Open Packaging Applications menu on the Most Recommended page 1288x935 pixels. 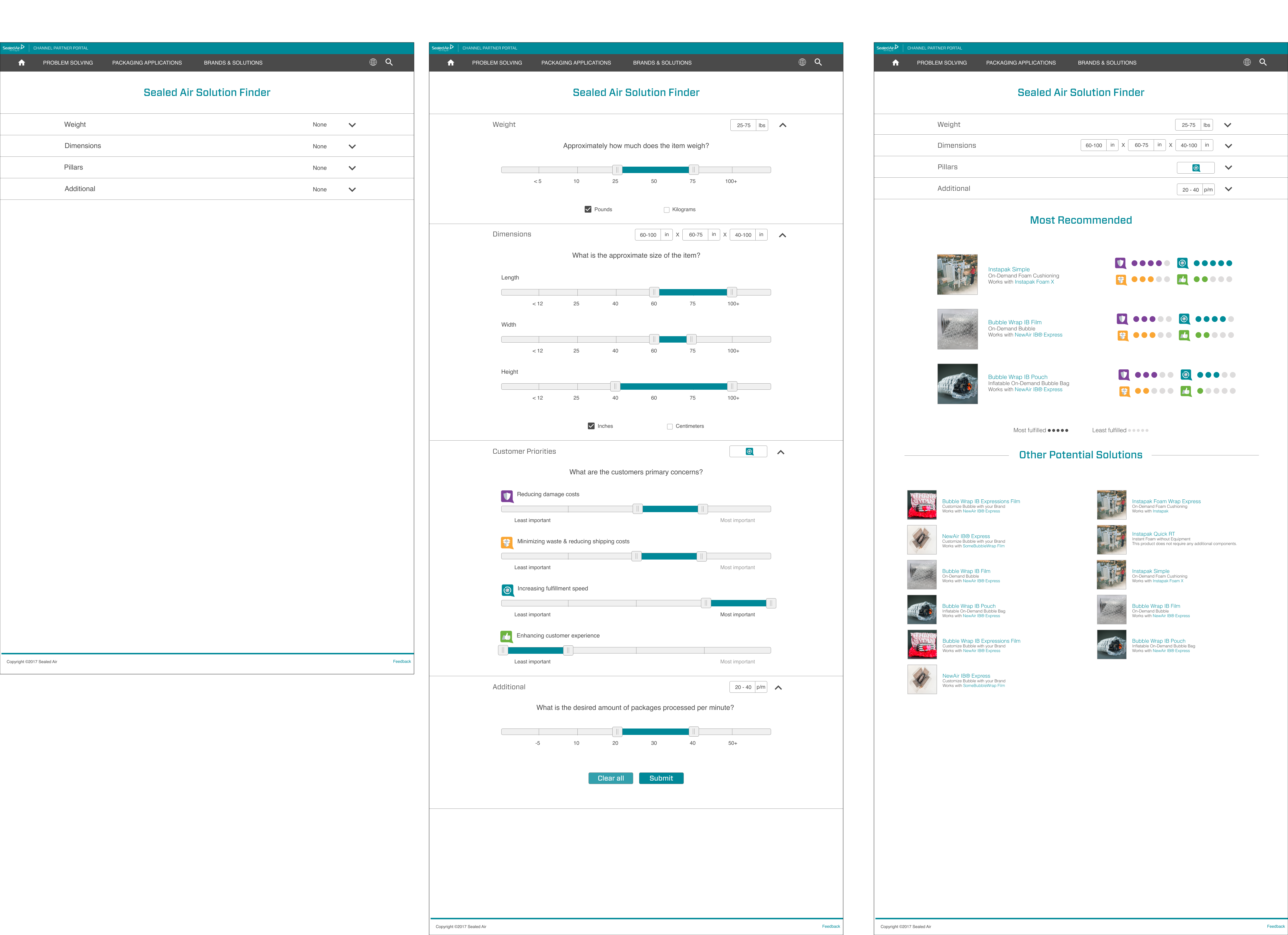(x=1021, y=63)
